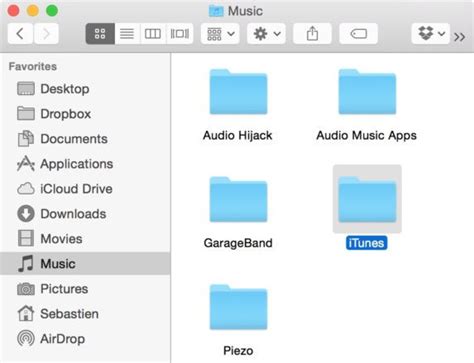The width and height of the screenshot is (474, 363).
Task: Open the Dropbox toolbar dropdown
Action: tap(431, 34)
